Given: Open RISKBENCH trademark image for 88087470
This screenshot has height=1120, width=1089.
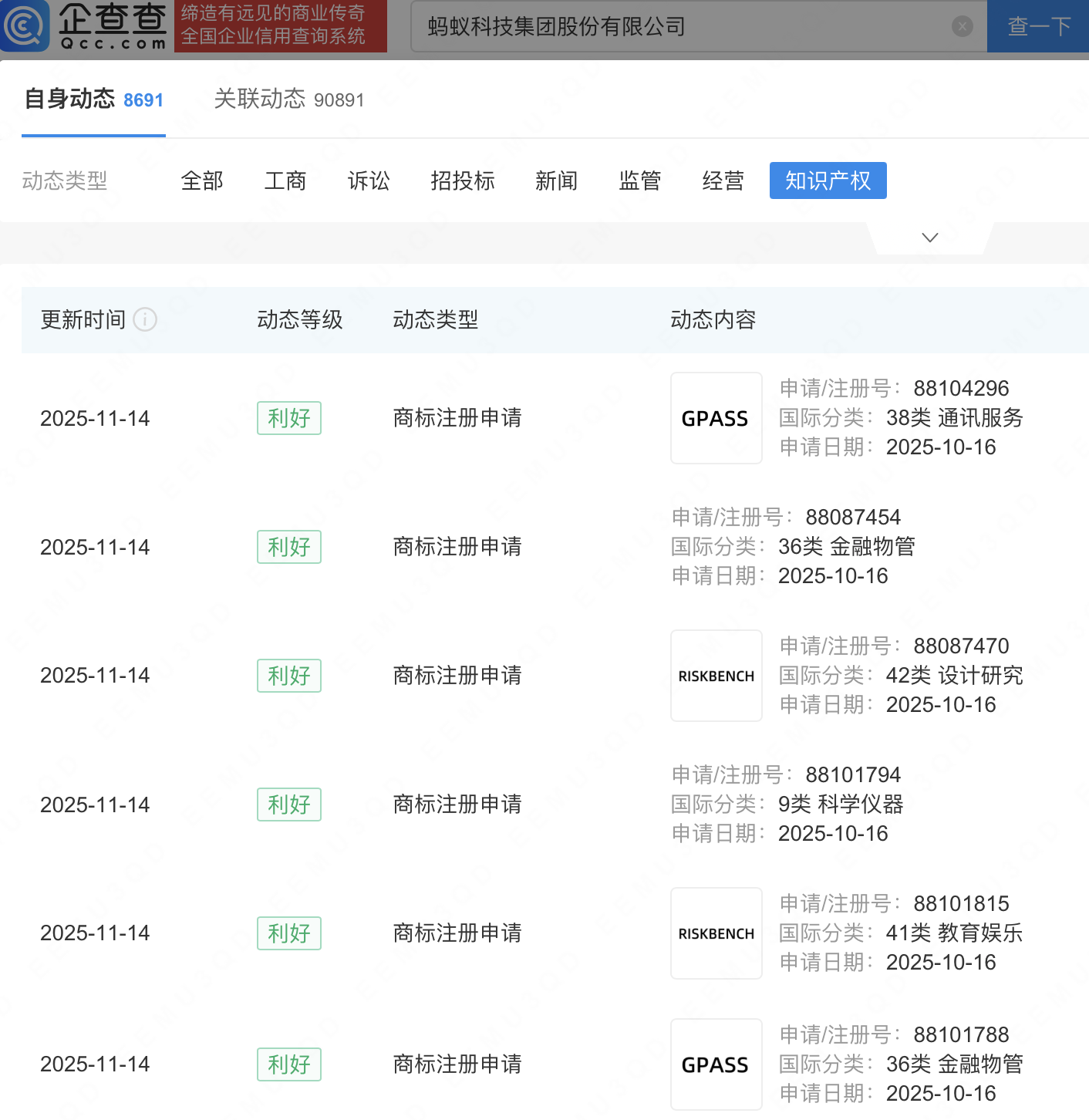Looking at the screenshot, I should pos(716,676).
